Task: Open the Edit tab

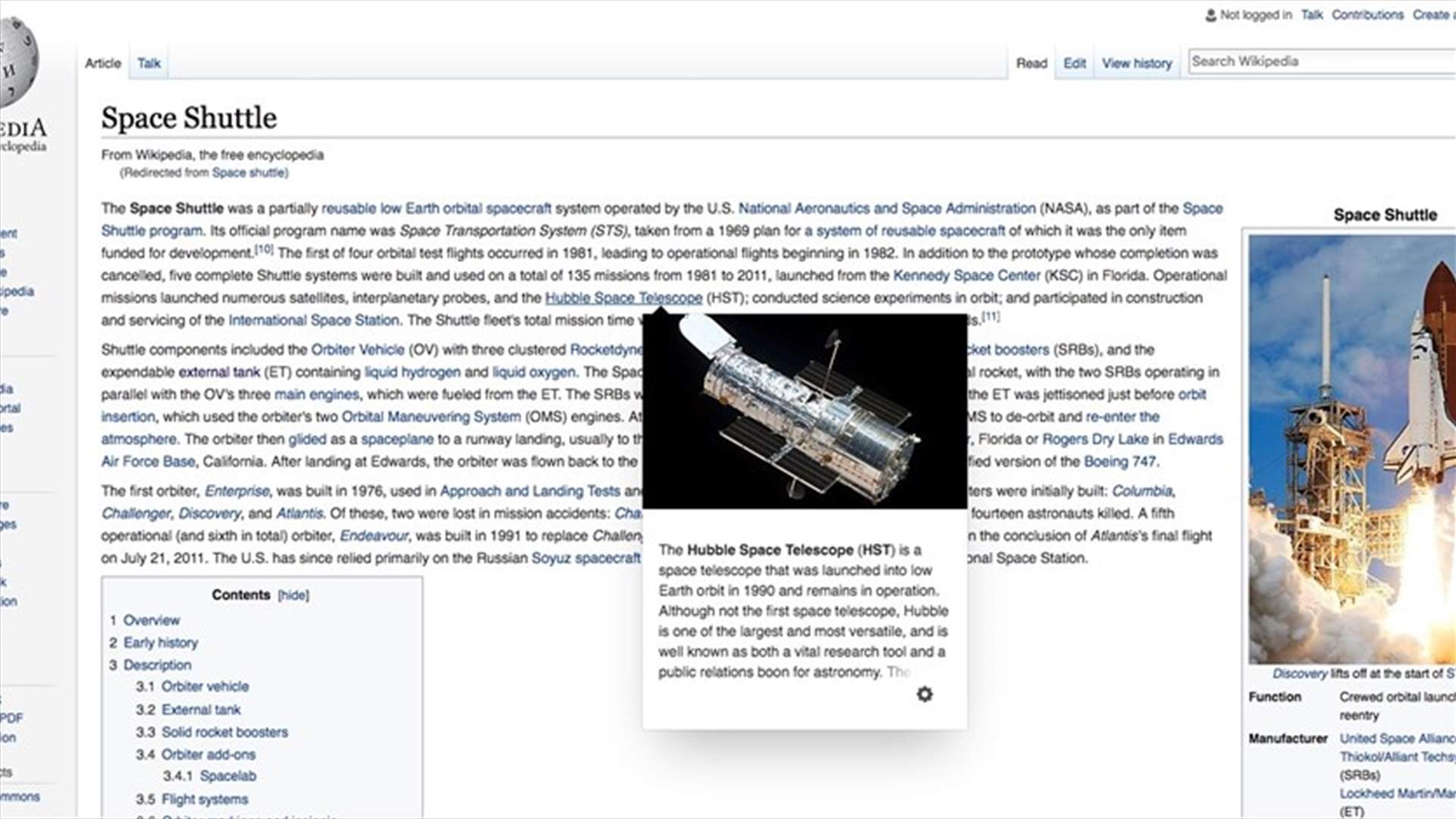Action: (x=1075, y=63)
